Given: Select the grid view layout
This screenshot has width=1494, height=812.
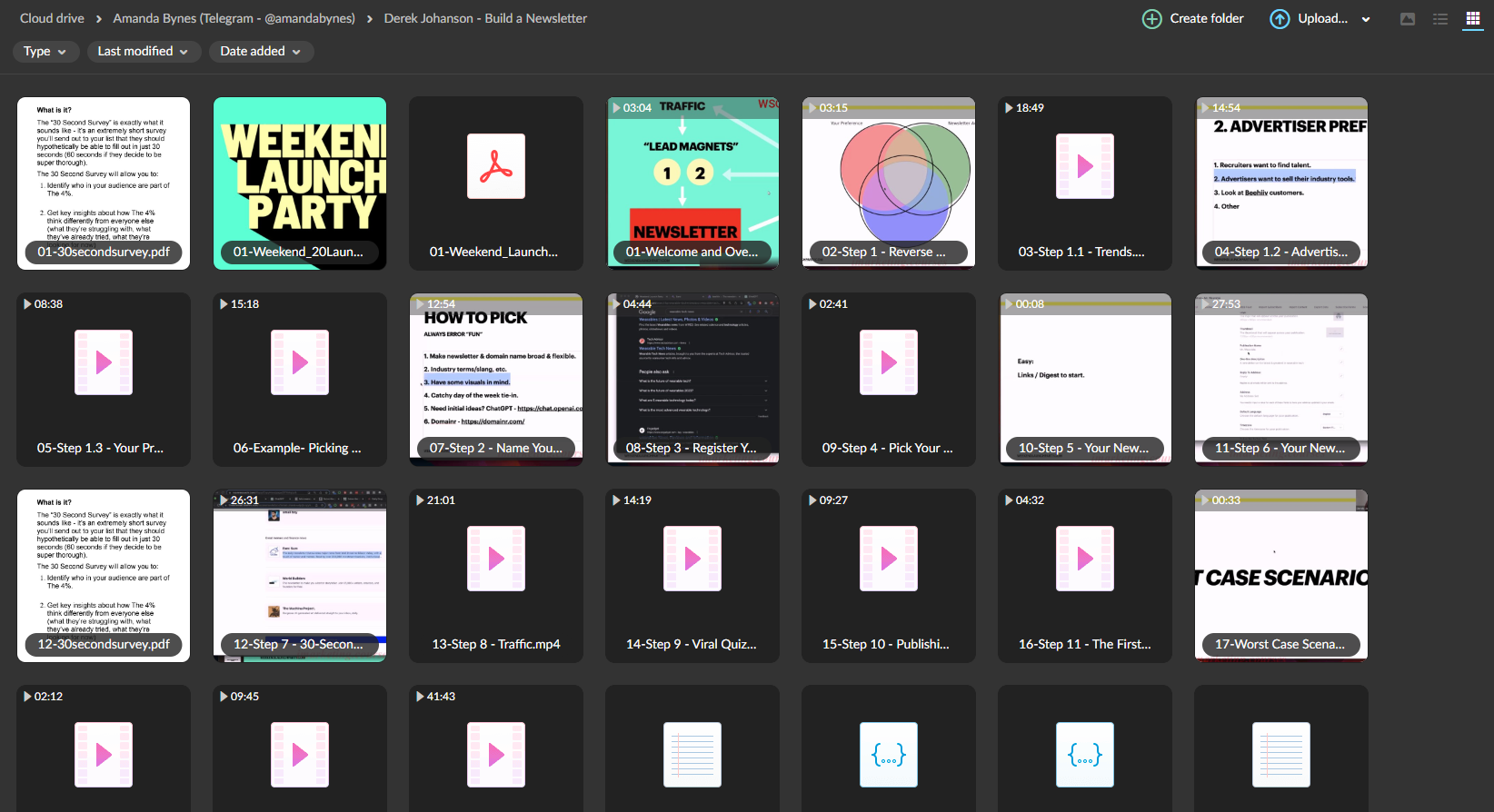Looking at the screenshot, I should [1472, 19].
